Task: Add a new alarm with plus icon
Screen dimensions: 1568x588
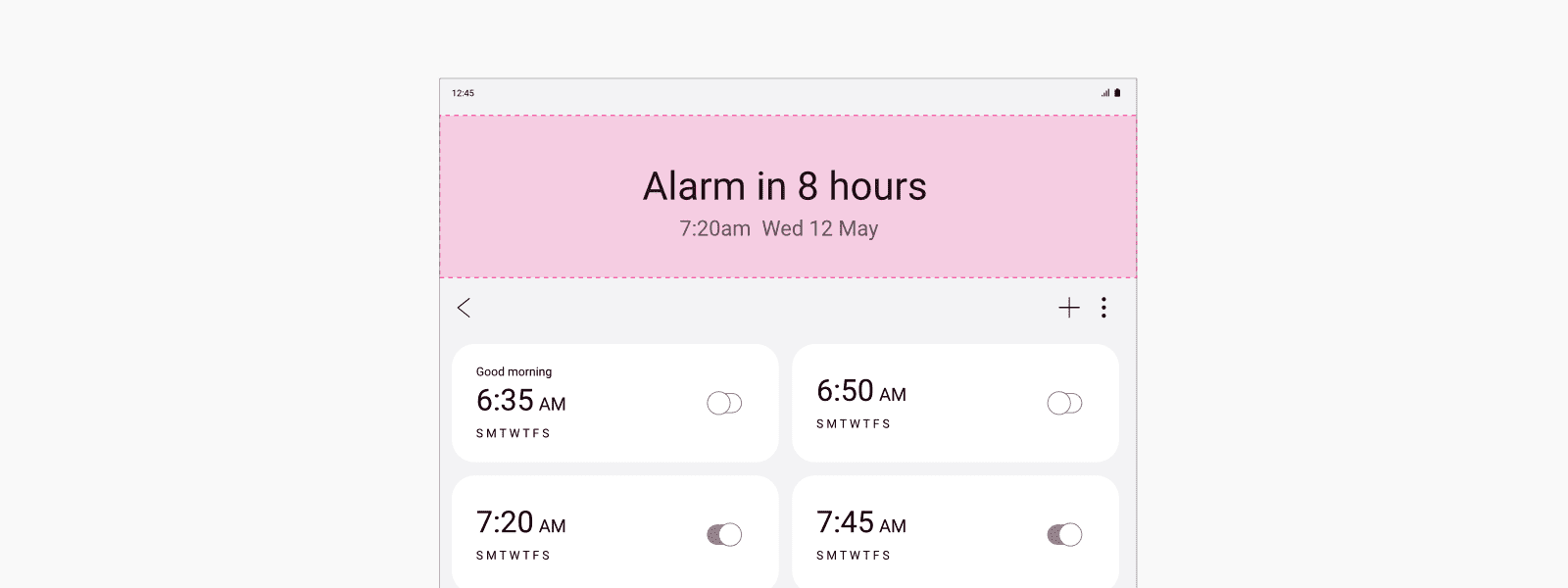Action: (1069, 308)
